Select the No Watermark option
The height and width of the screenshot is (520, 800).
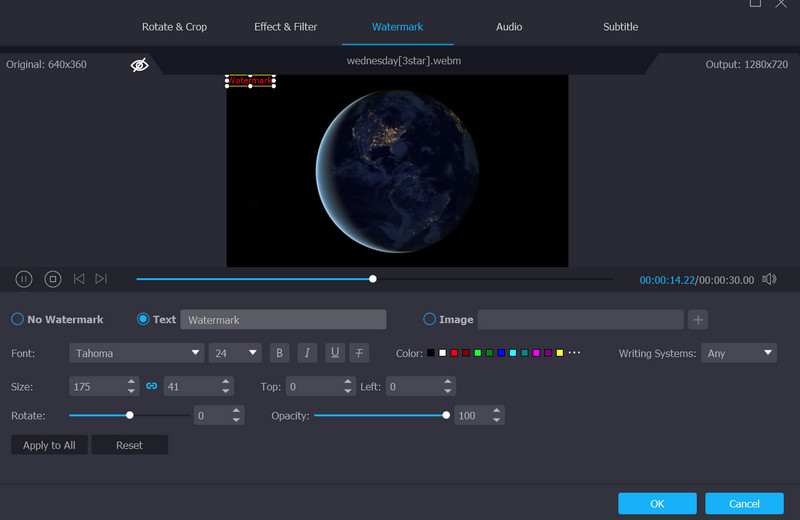tap(18, 320)
